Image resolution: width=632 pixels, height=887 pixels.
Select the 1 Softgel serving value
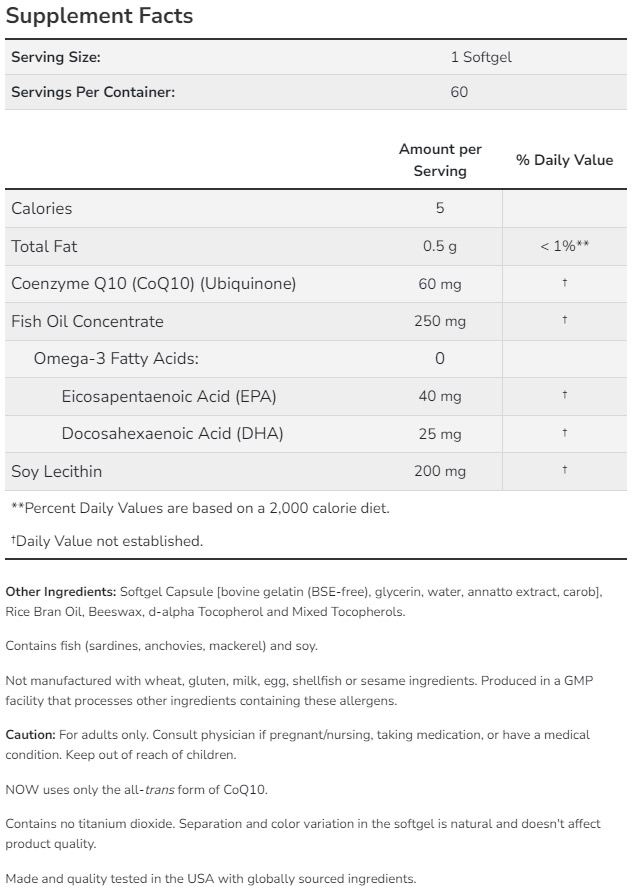[x=480, y=58]
